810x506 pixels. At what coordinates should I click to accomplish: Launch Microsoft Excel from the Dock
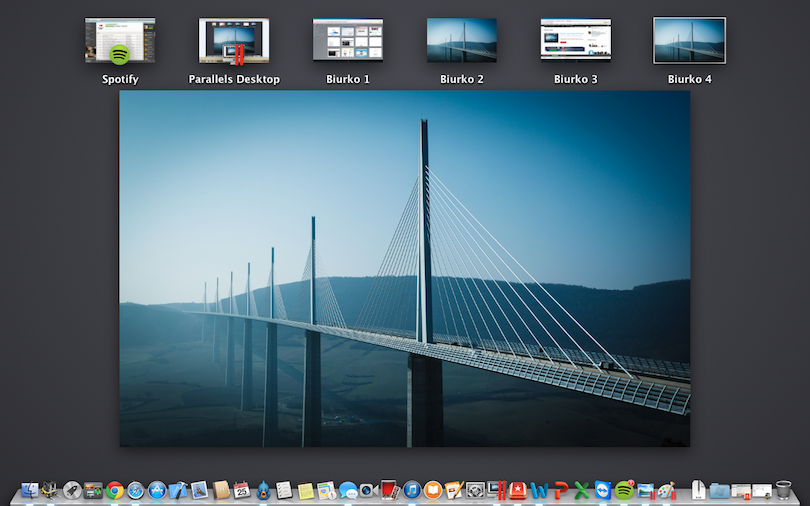(x=582, y=490)
